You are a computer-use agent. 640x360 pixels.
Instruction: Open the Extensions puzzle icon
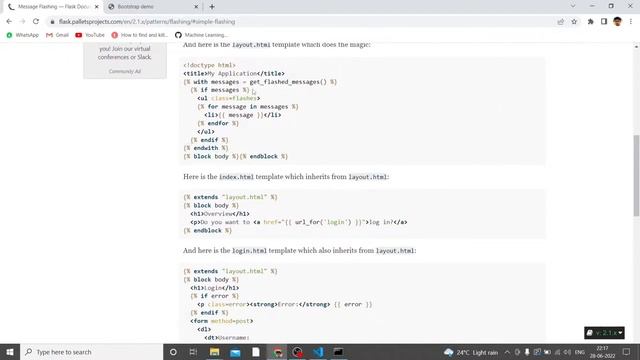coord(590,22)
